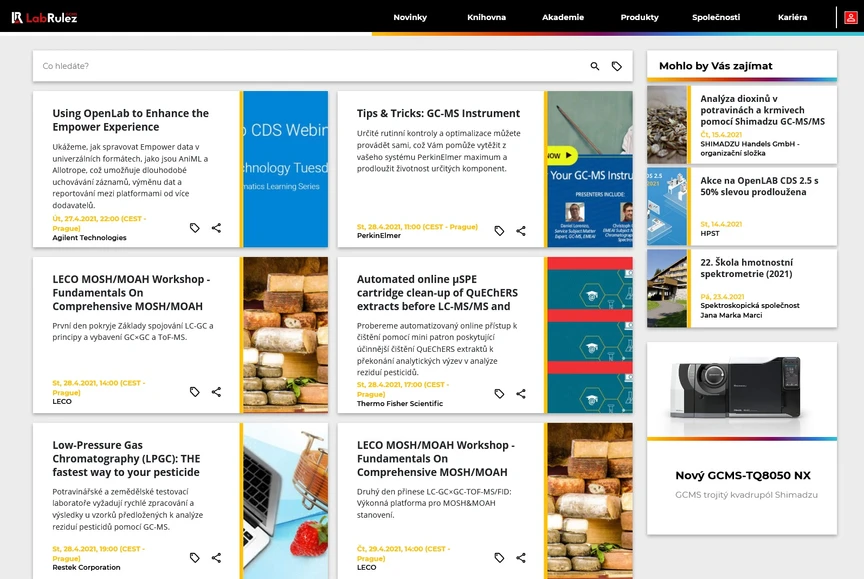Share the LECO workshop card dated 29.4.2021
Image resolution: width=864 pixels, height=579 pixels.
521,558
